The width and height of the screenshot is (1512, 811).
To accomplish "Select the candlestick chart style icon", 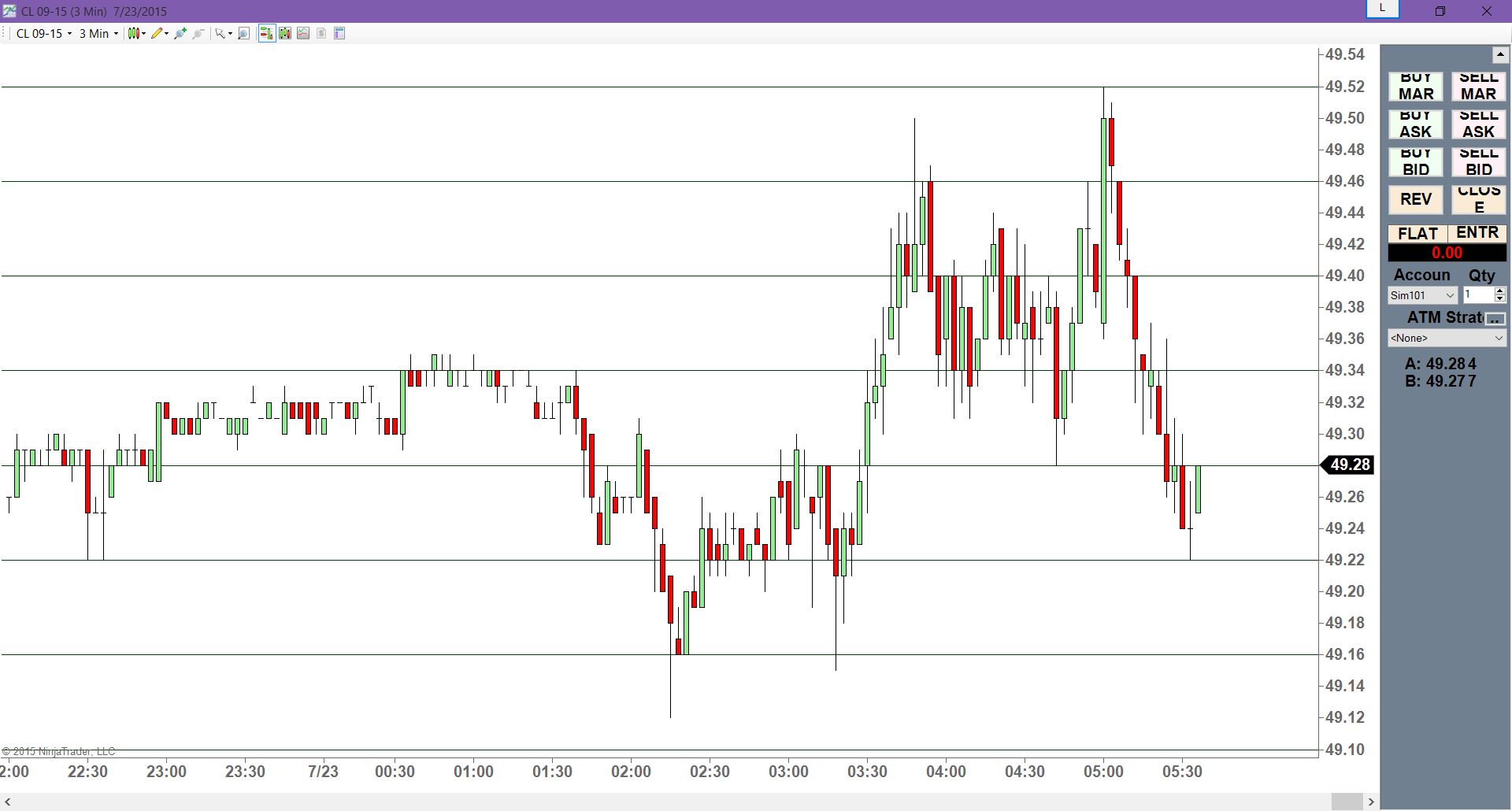I will [134, 33].
